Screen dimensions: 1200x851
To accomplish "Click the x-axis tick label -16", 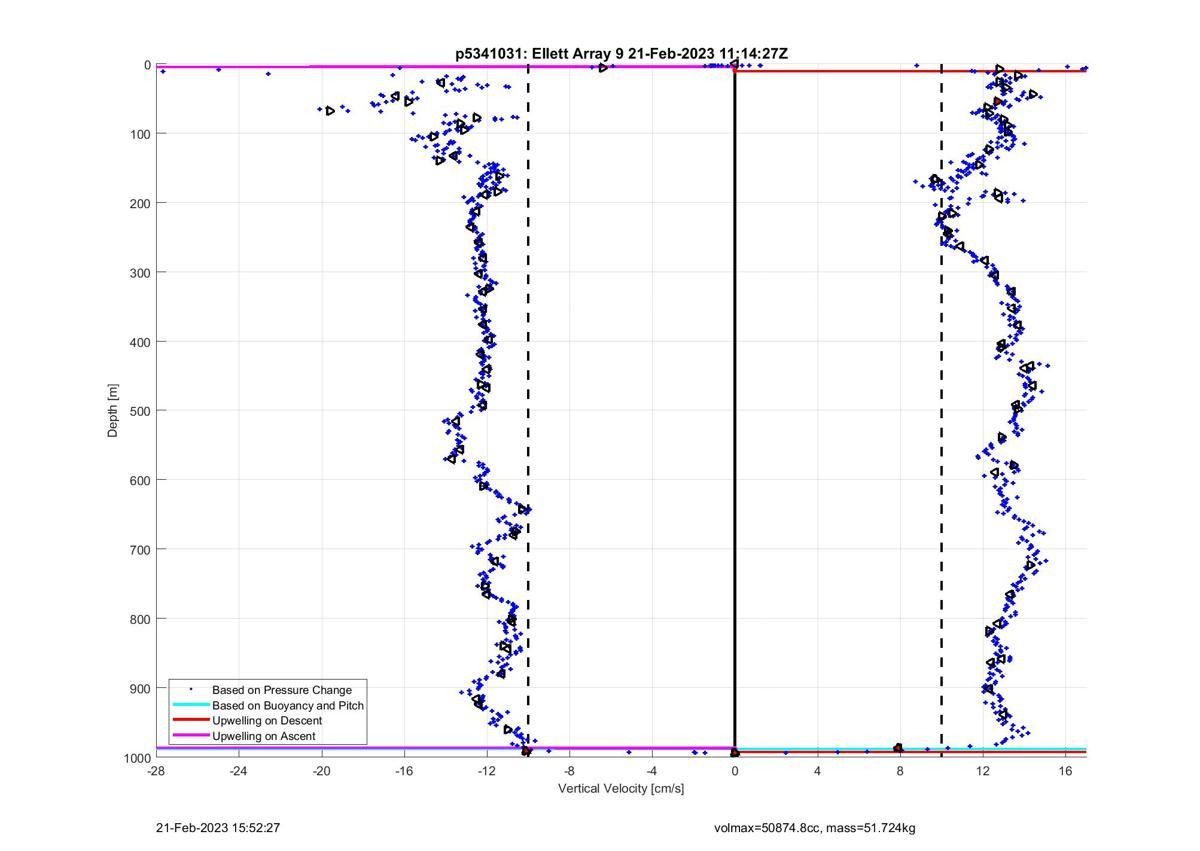I will [404, 771].
